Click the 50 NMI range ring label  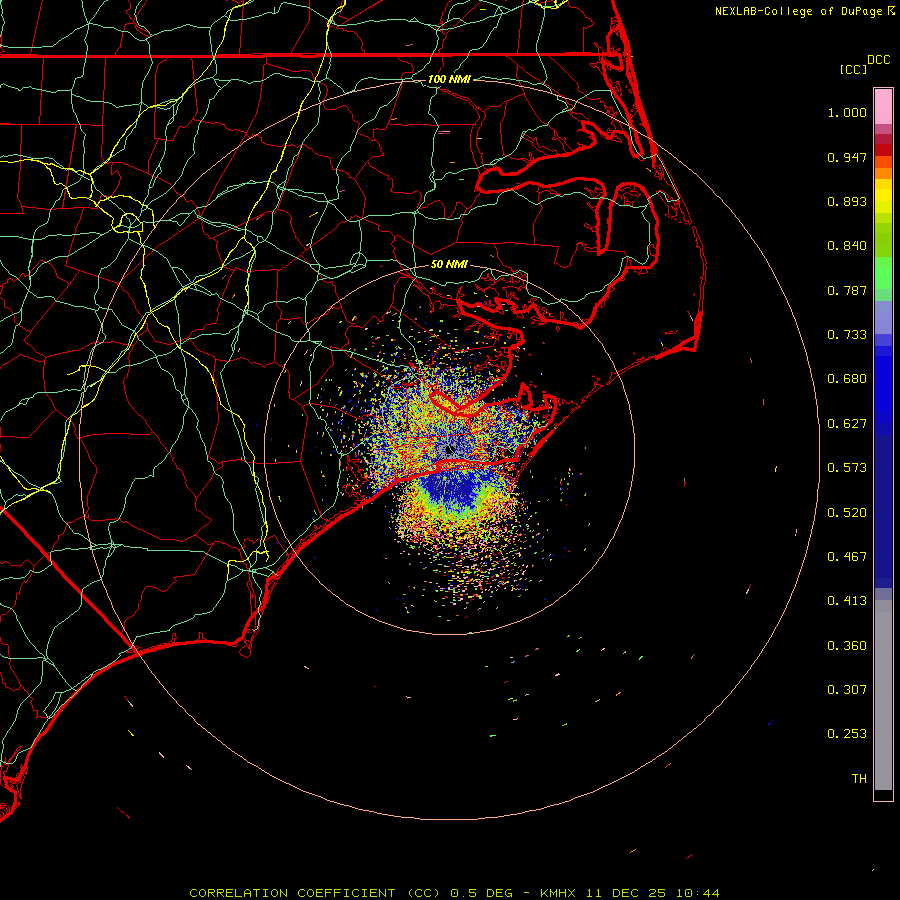pos(449,265)
